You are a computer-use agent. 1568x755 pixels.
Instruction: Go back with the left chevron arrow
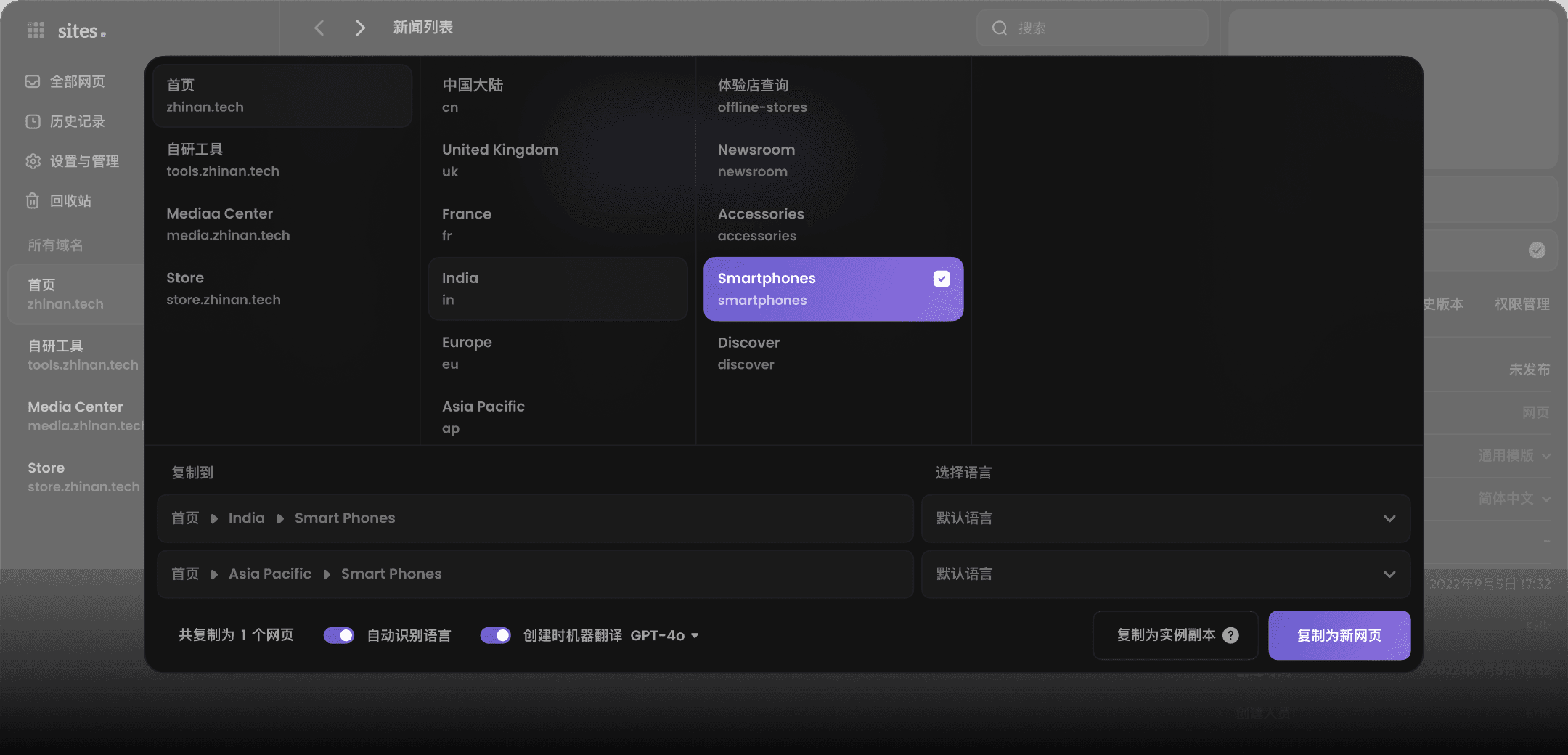(x=319, y=28)
